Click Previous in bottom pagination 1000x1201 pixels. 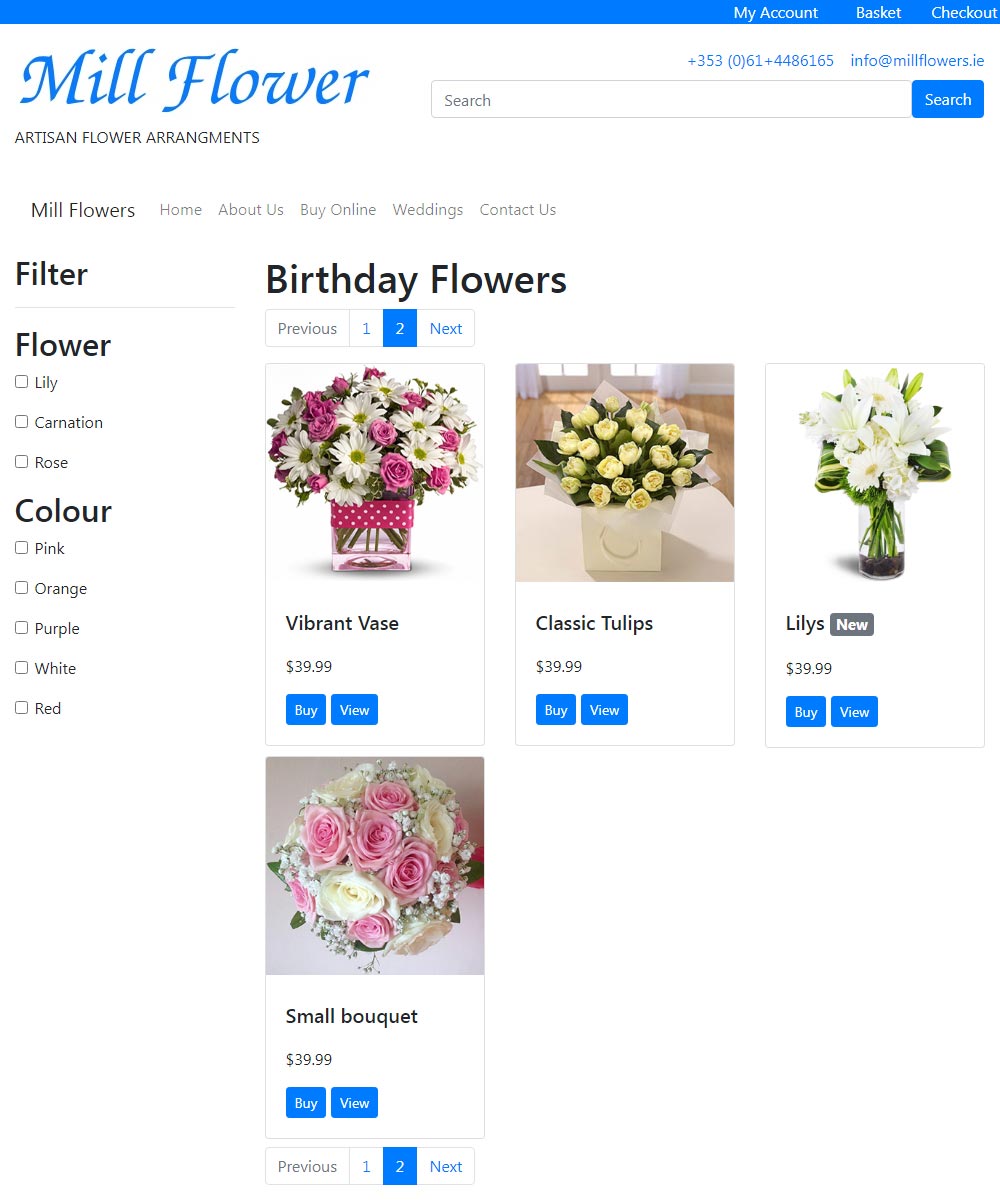pos(307,1166)
